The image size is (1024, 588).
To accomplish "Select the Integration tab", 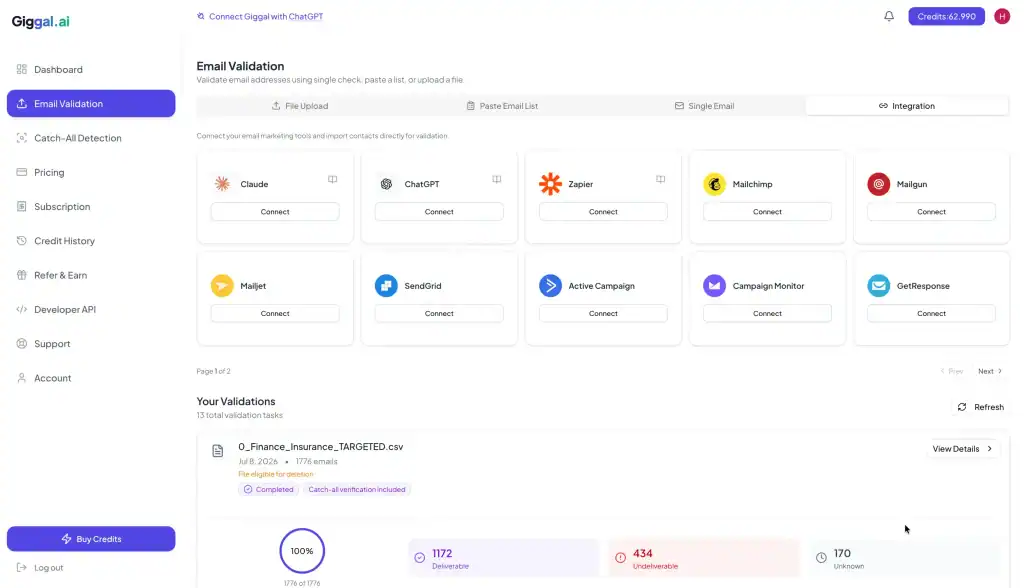I will [x=907, y=106].
